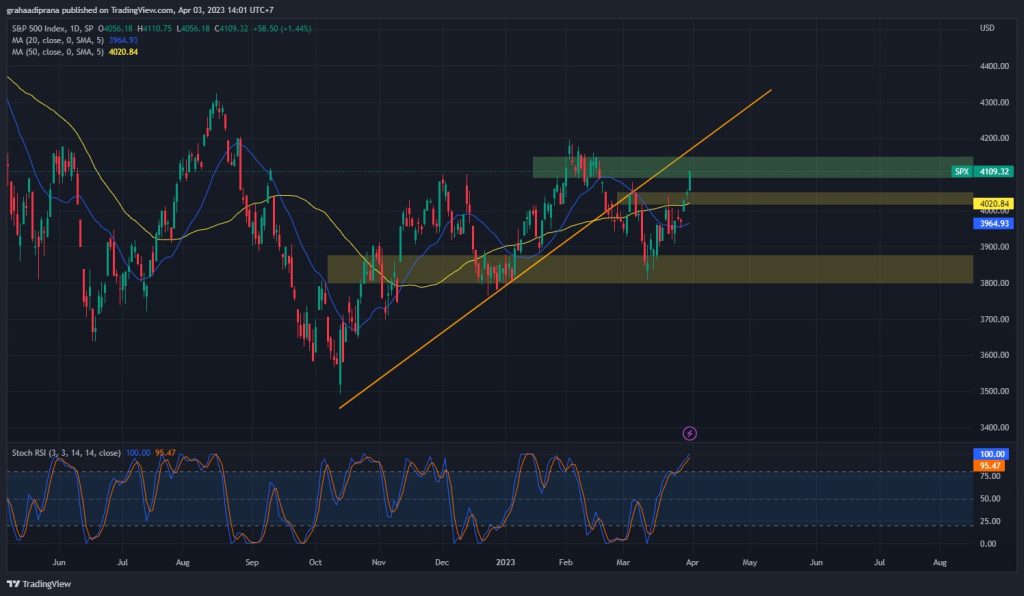Click the 3800.00 price axis label
The height and width of the screenshot is (596, 1024).
994,283
